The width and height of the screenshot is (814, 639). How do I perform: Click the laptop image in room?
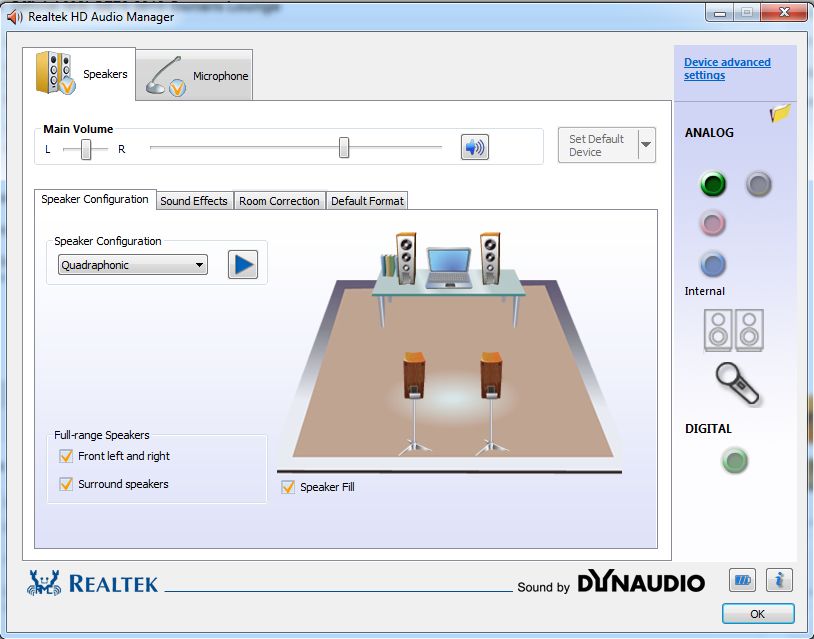pos(449,268)
